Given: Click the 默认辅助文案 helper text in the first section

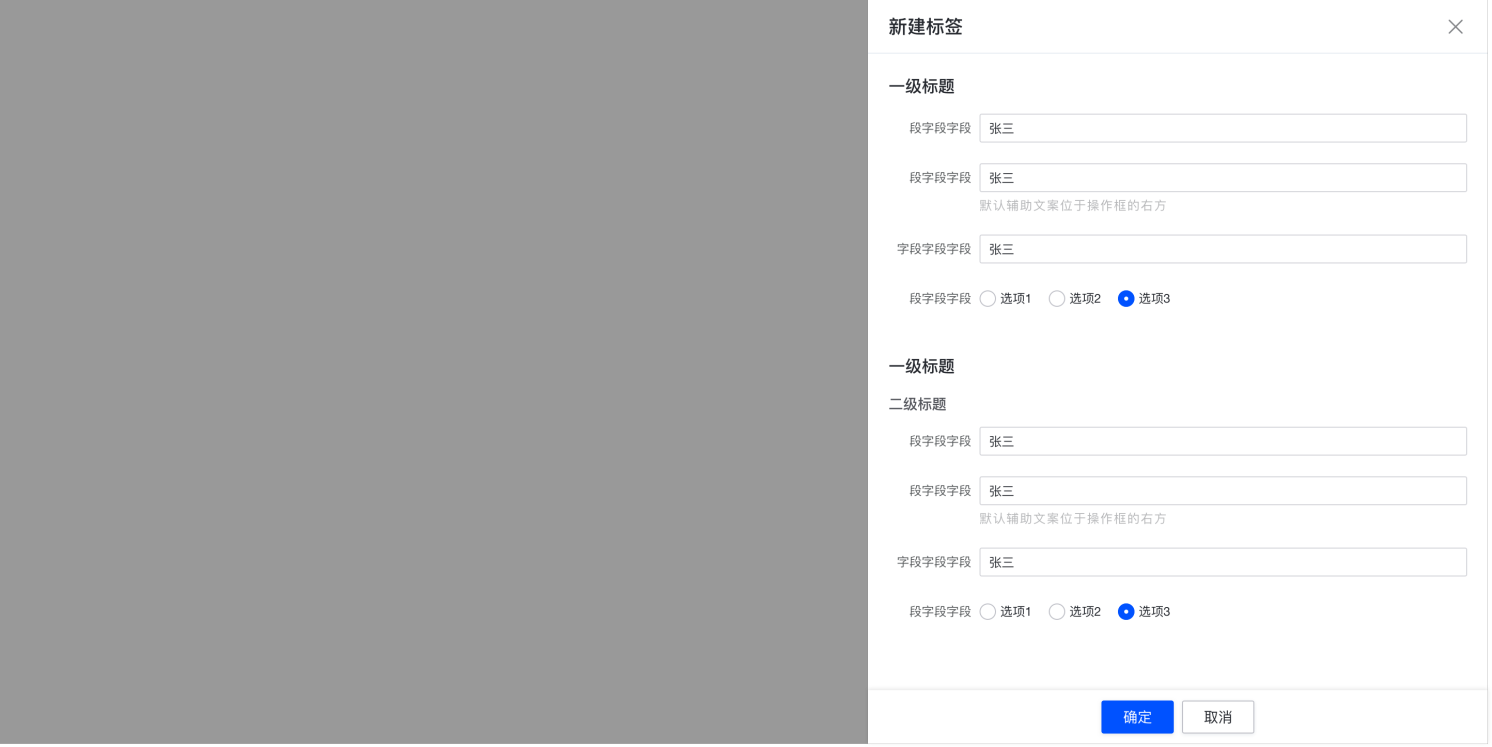Looking at the screenshot, I should [x=1075, y=206].
